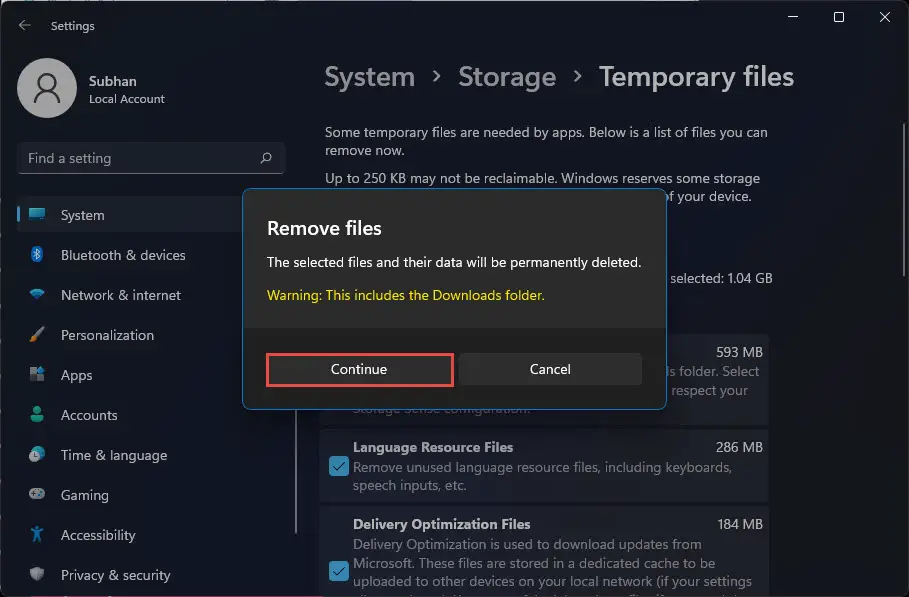Select the Gaming controller icon
Image resolution: width=909 pixels, height=597 pixels.
pos(37,494)
